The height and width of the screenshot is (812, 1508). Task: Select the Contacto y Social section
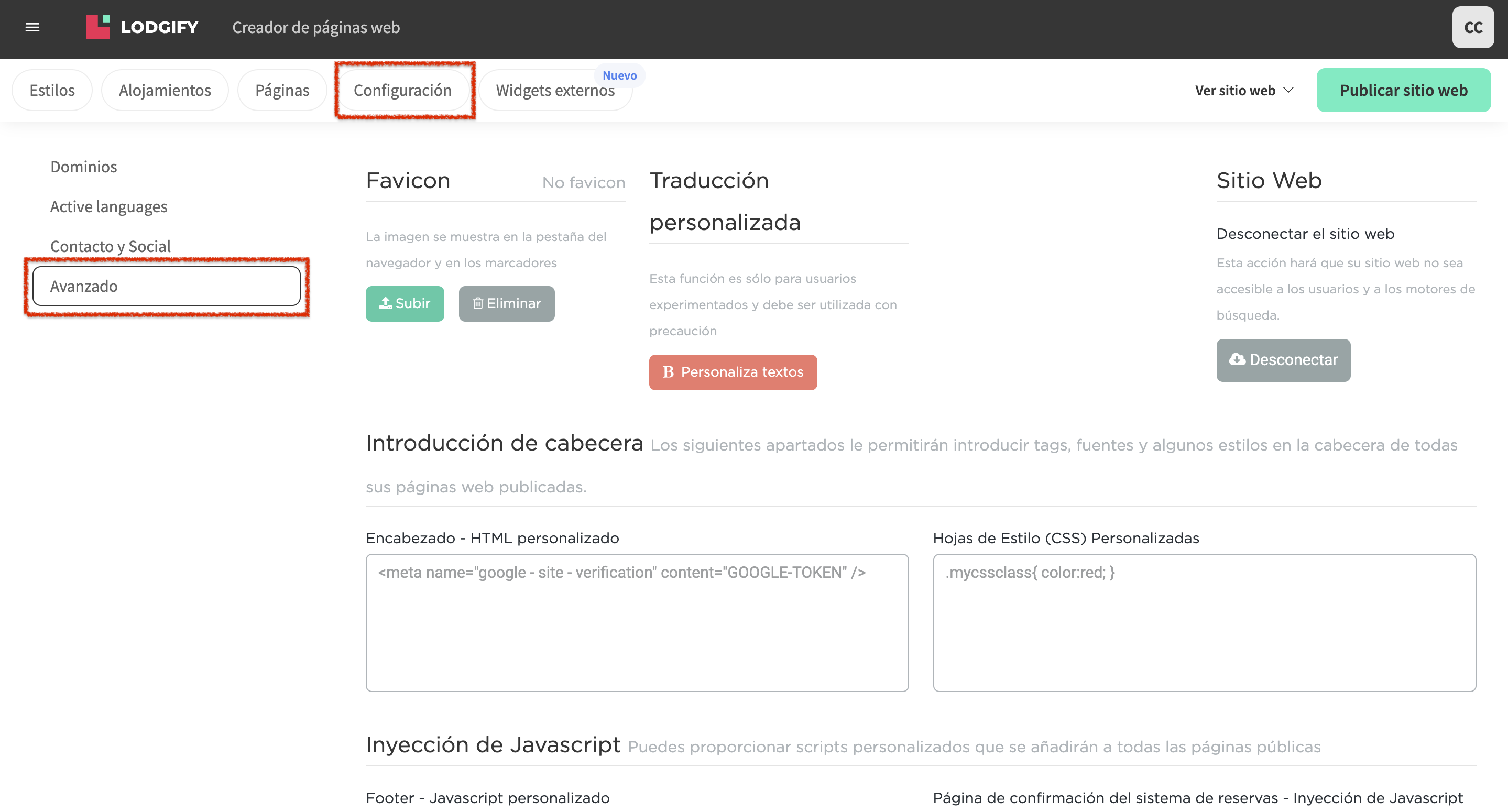pos(110,246)
